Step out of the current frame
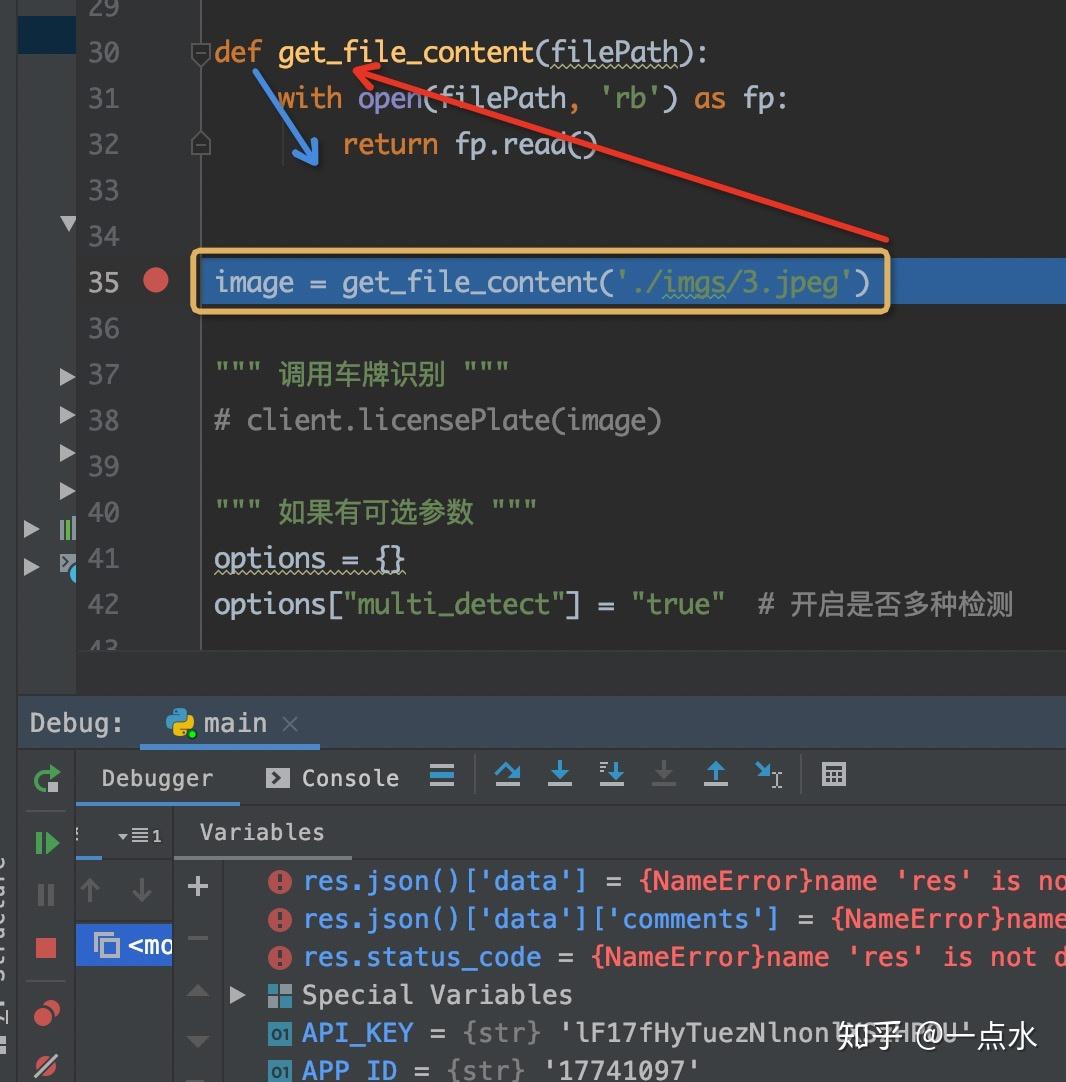 [716, 775]
